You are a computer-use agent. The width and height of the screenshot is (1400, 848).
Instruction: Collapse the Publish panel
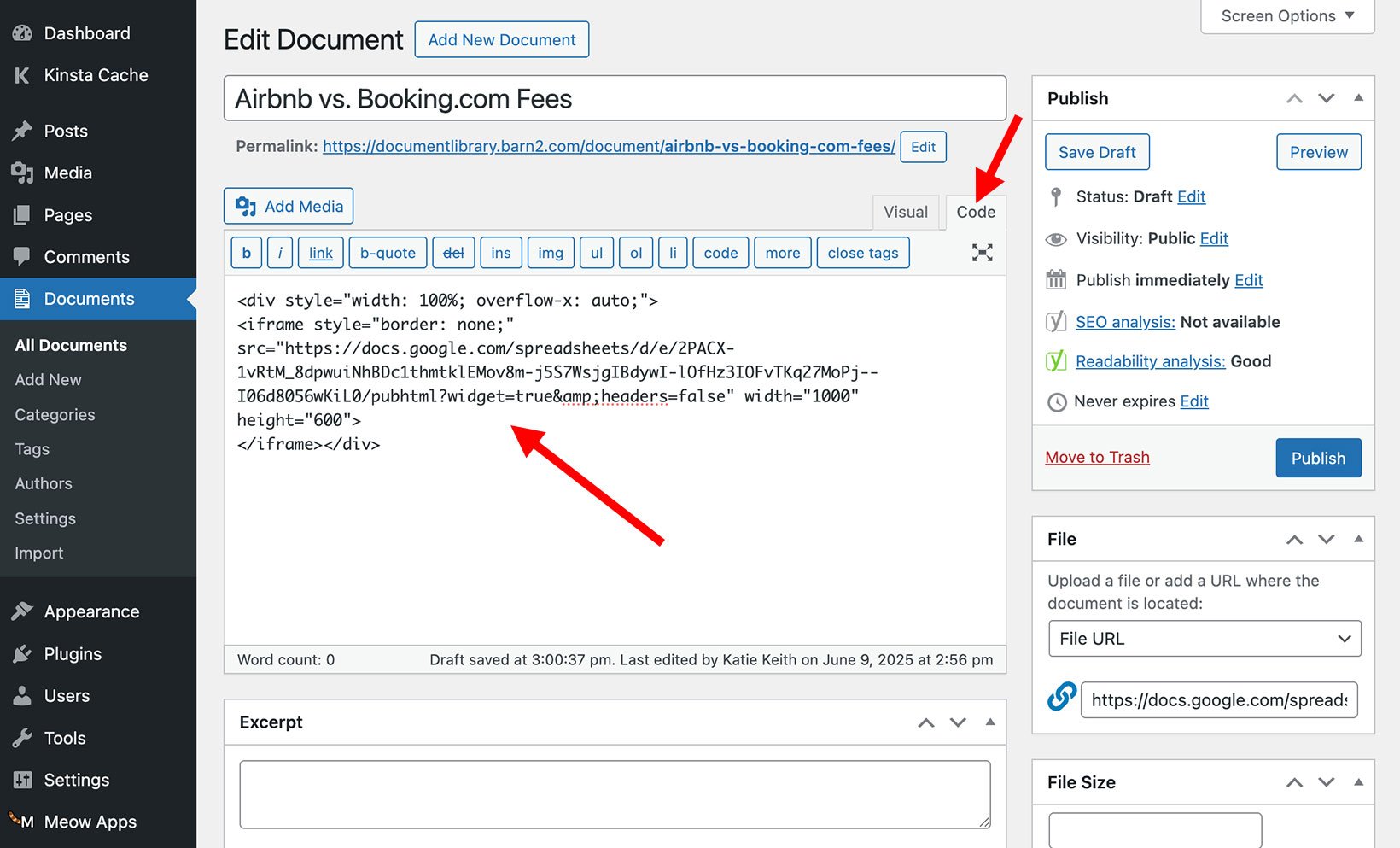[x=1358, y=97]
